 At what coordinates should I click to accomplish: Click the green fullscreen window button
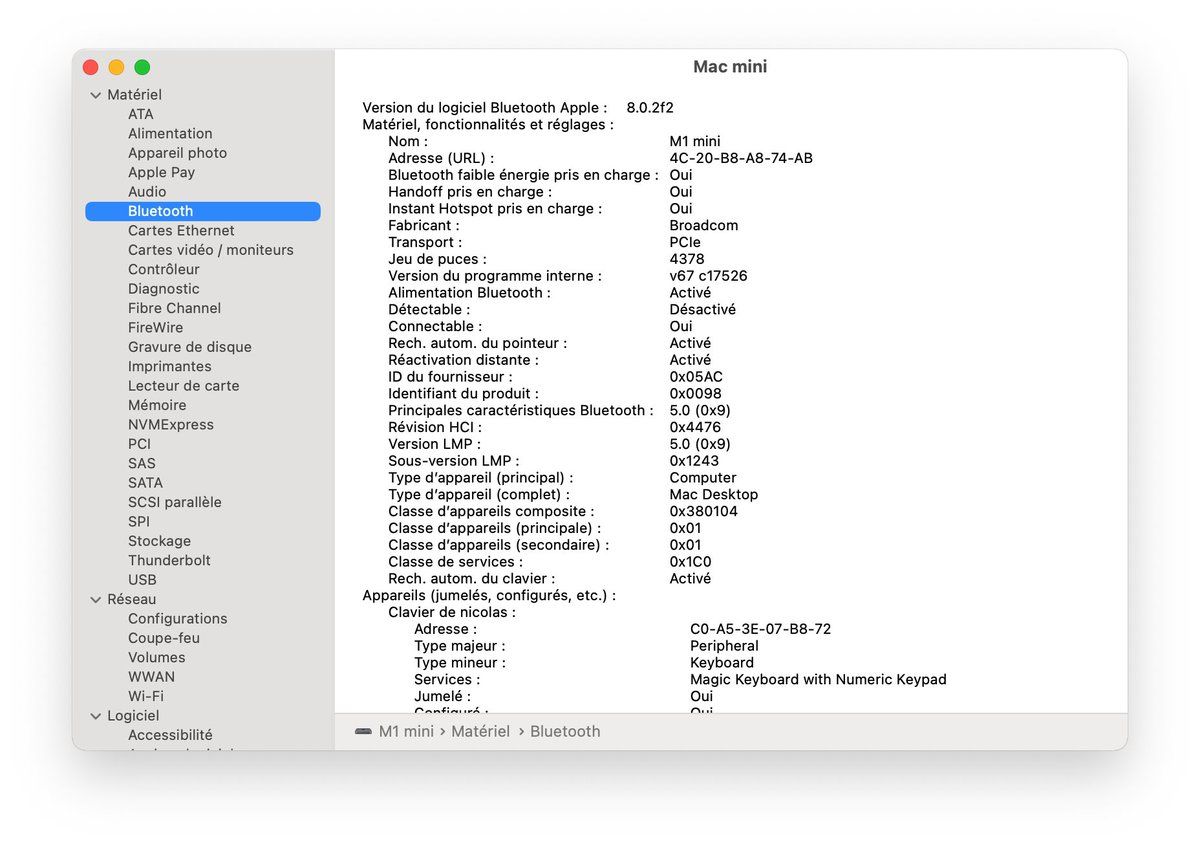click(x=142, y=67)
